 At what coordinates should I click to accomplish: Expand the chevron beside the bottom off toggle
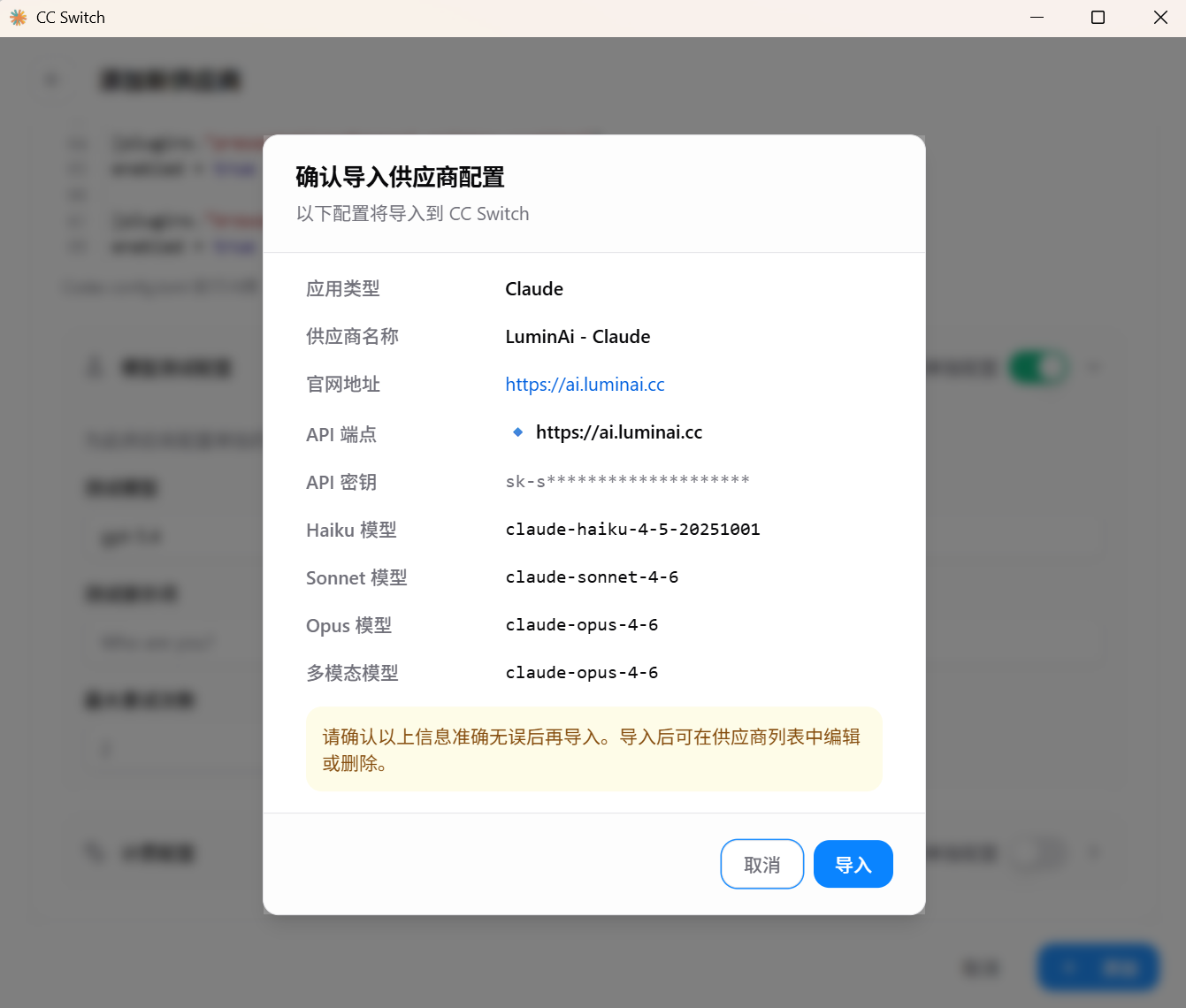[x=1095, y=852]
